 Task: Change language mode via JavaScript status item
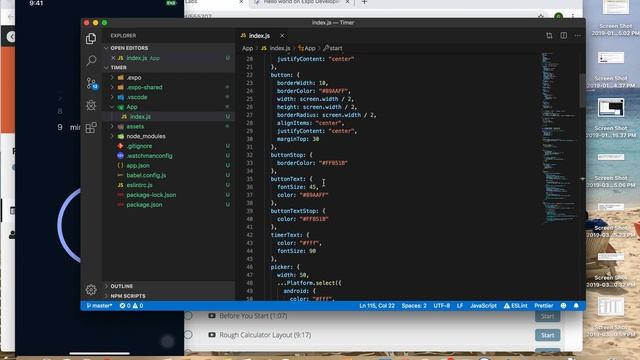coord(483,305)
